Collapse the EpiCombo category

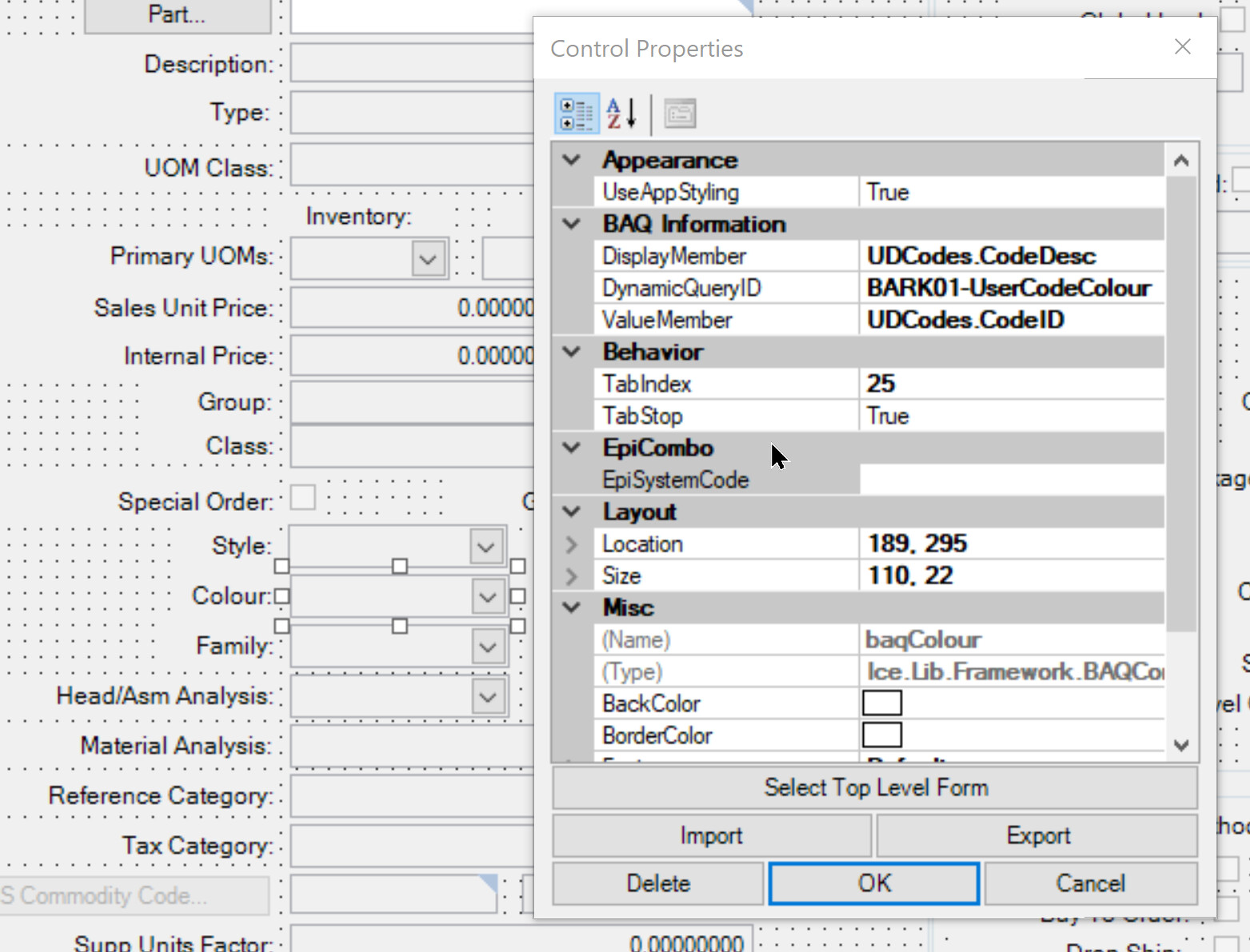(x=571, y=447)
